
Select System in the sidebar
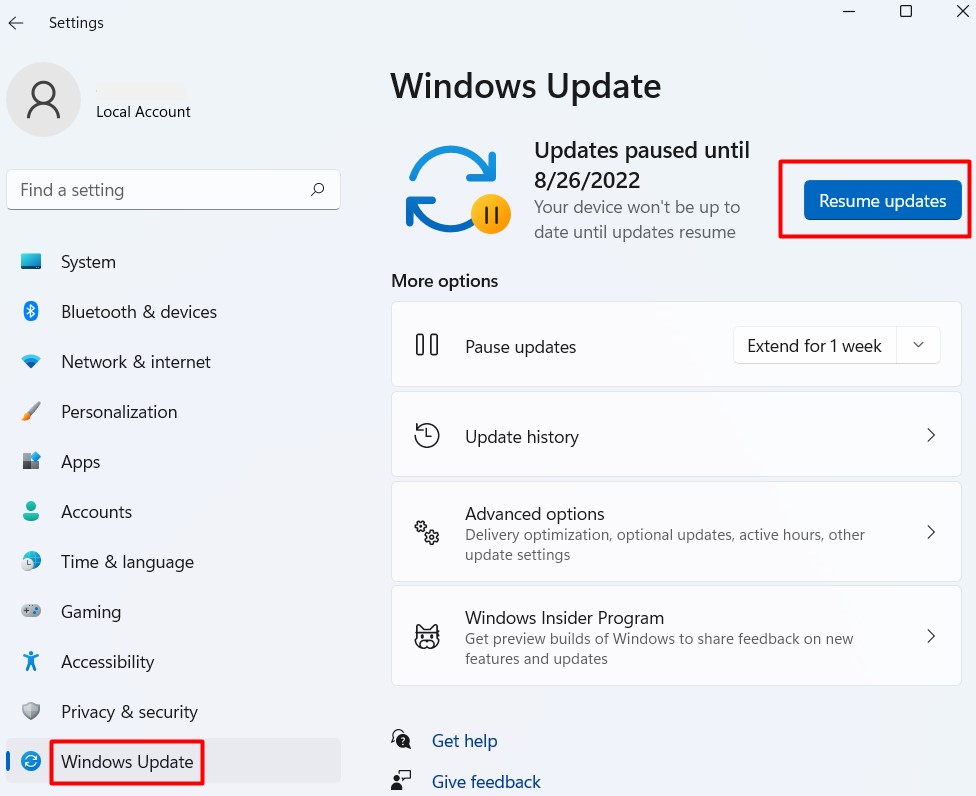[x=88, y=262]
